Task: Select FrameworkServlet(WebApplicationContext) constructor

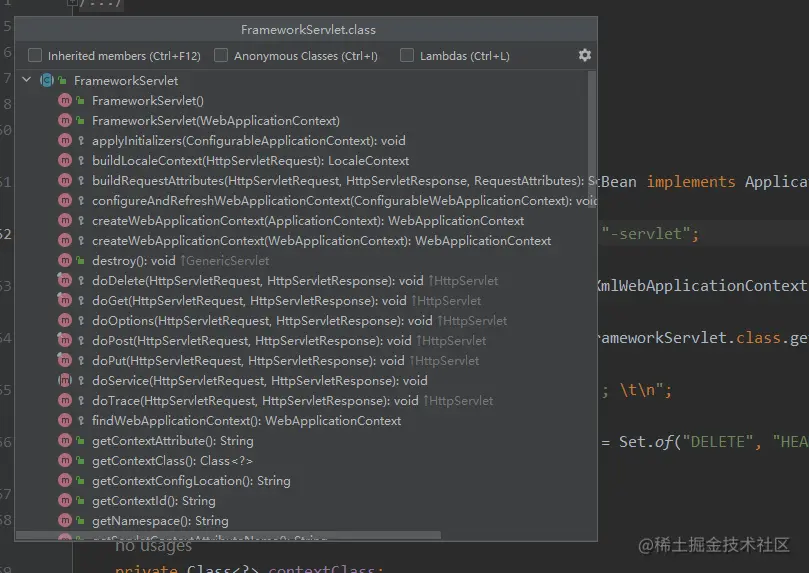Action: (x=216, y=121)
